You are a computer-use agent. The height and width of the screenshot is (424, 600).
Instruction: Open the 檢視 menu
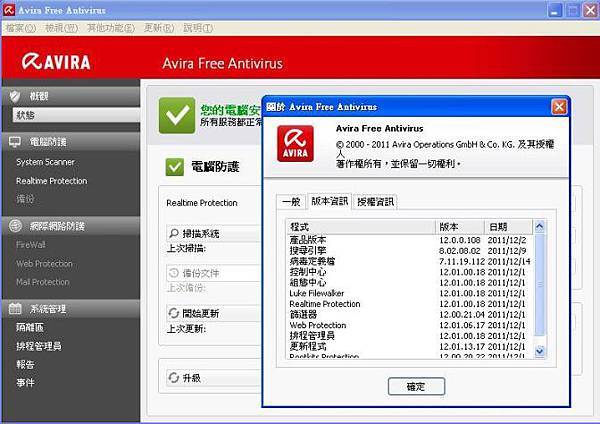[x=61, y=28]
